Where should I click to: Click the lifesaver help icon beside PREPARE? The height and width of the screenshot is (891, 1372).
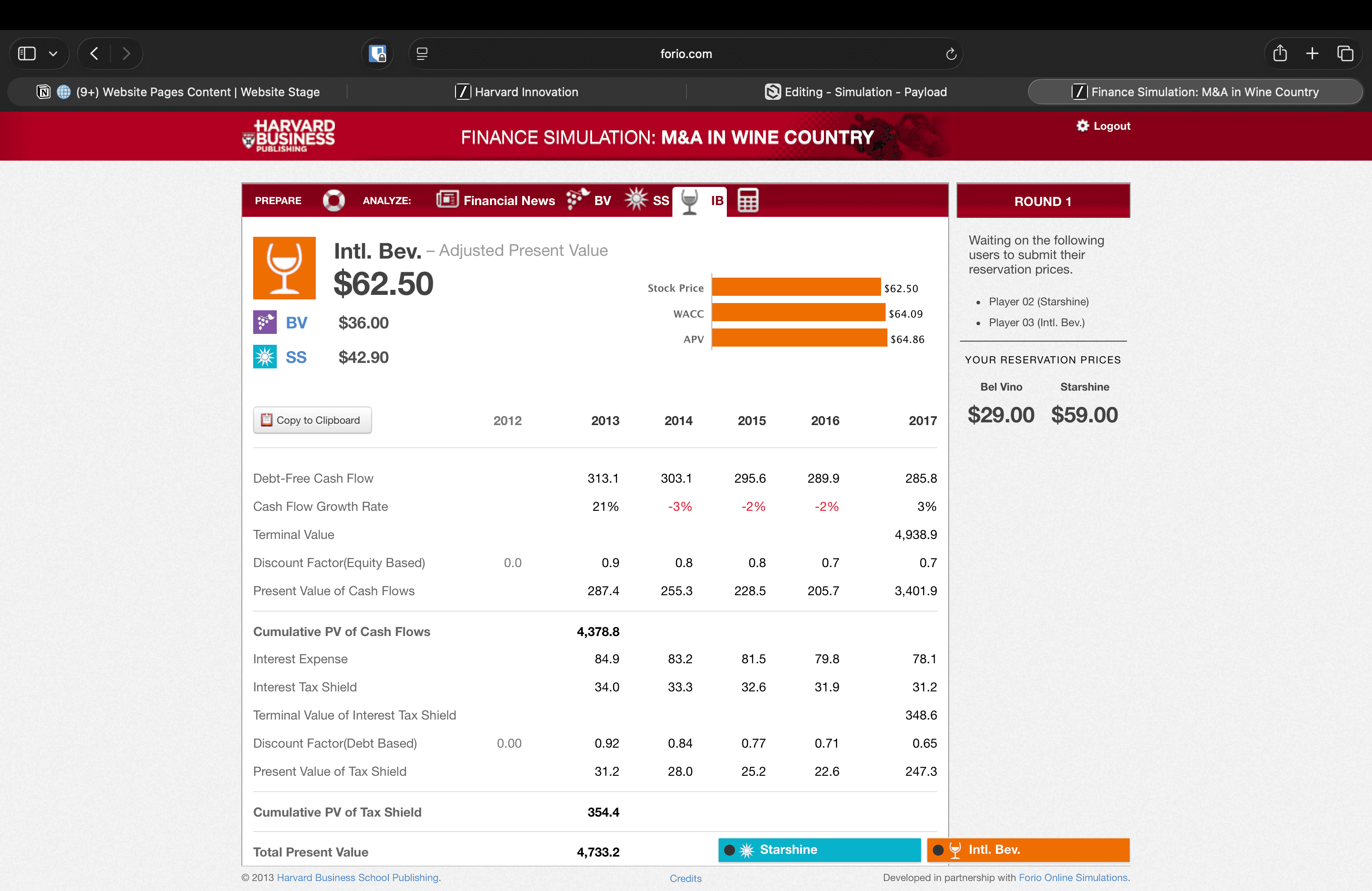[x=333, y=201]
